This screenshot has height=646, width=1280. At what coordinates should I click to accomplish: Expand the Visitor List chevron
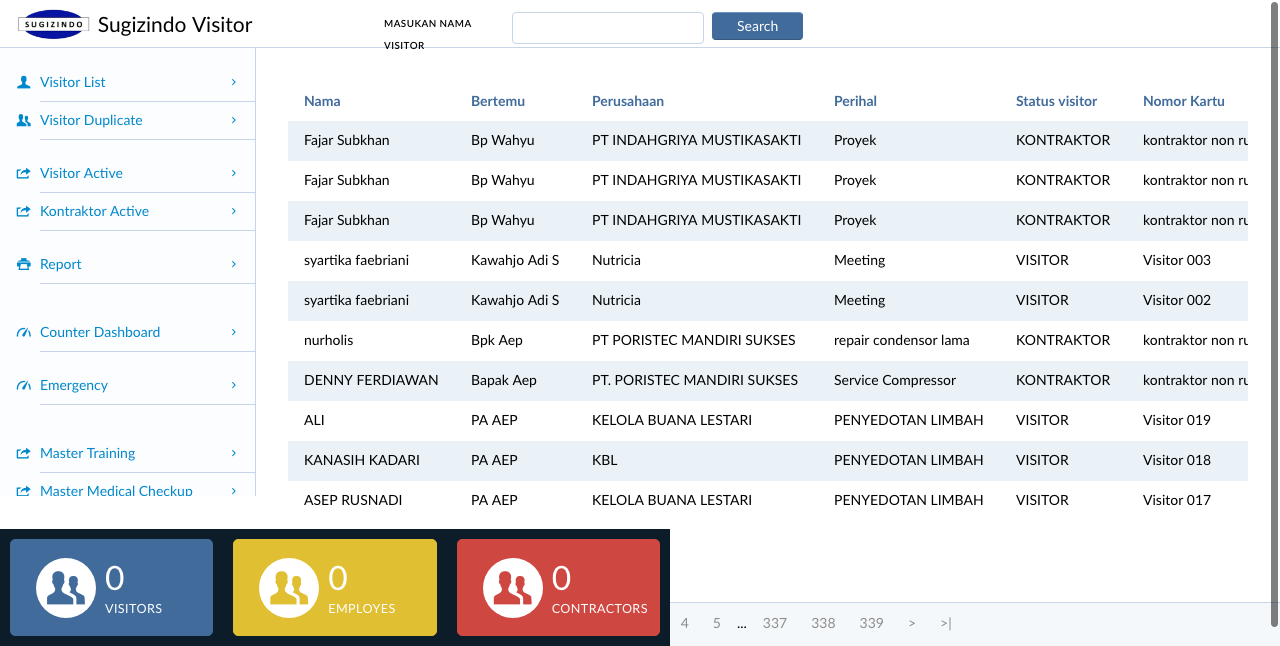coord(234,82)
